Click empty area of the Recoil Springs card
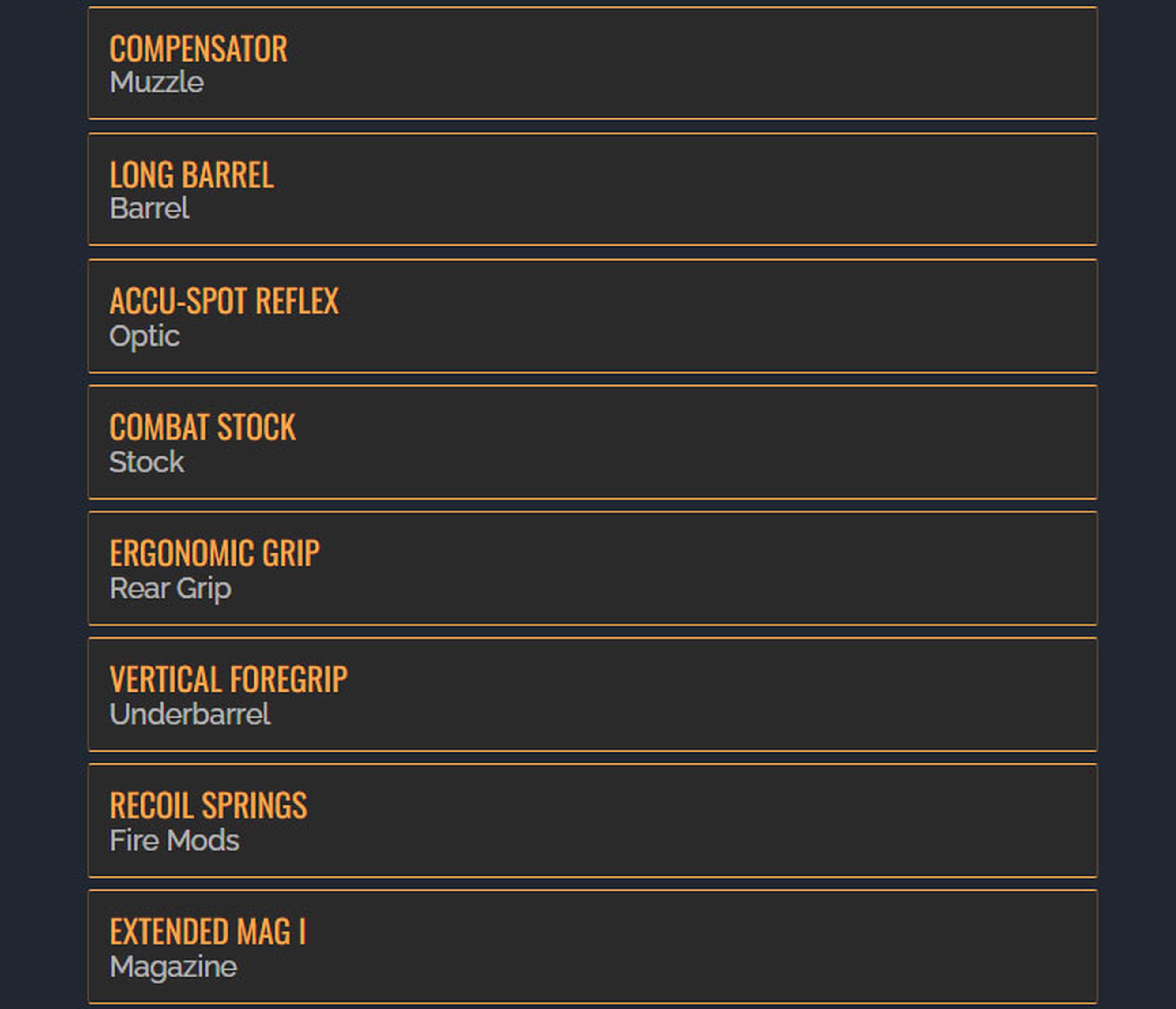 [x=681, y=821]
